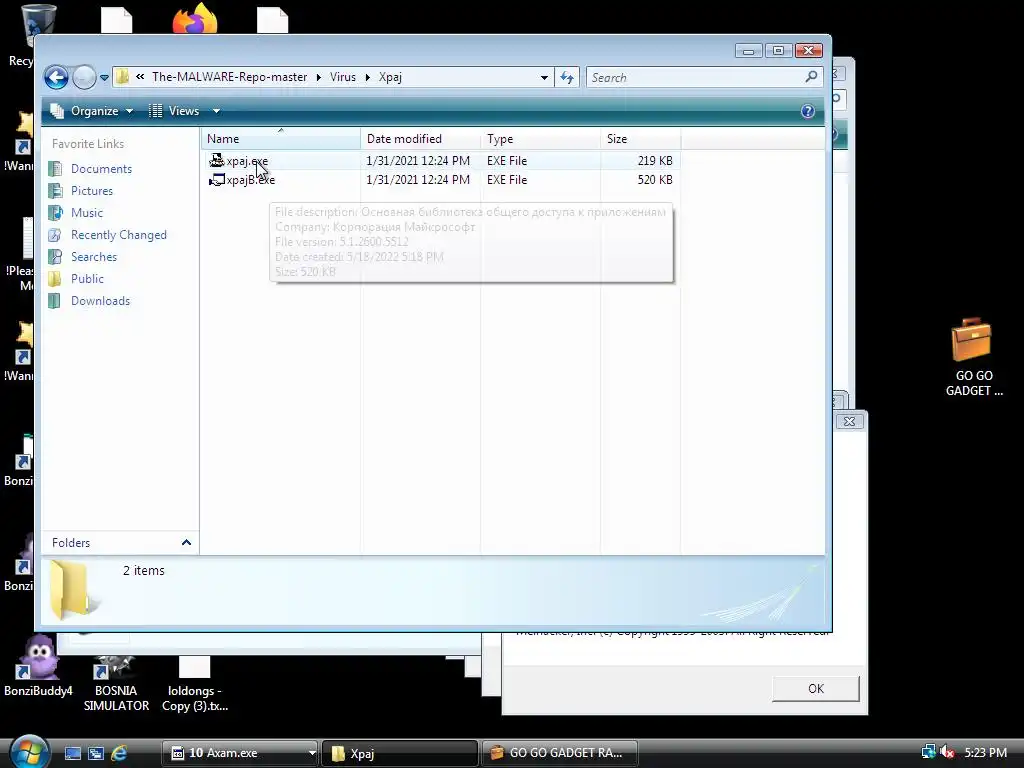Click Show Desktop in Quick Launch
The width and height of the screenshot is (1024, 768).
coord(72,753)
